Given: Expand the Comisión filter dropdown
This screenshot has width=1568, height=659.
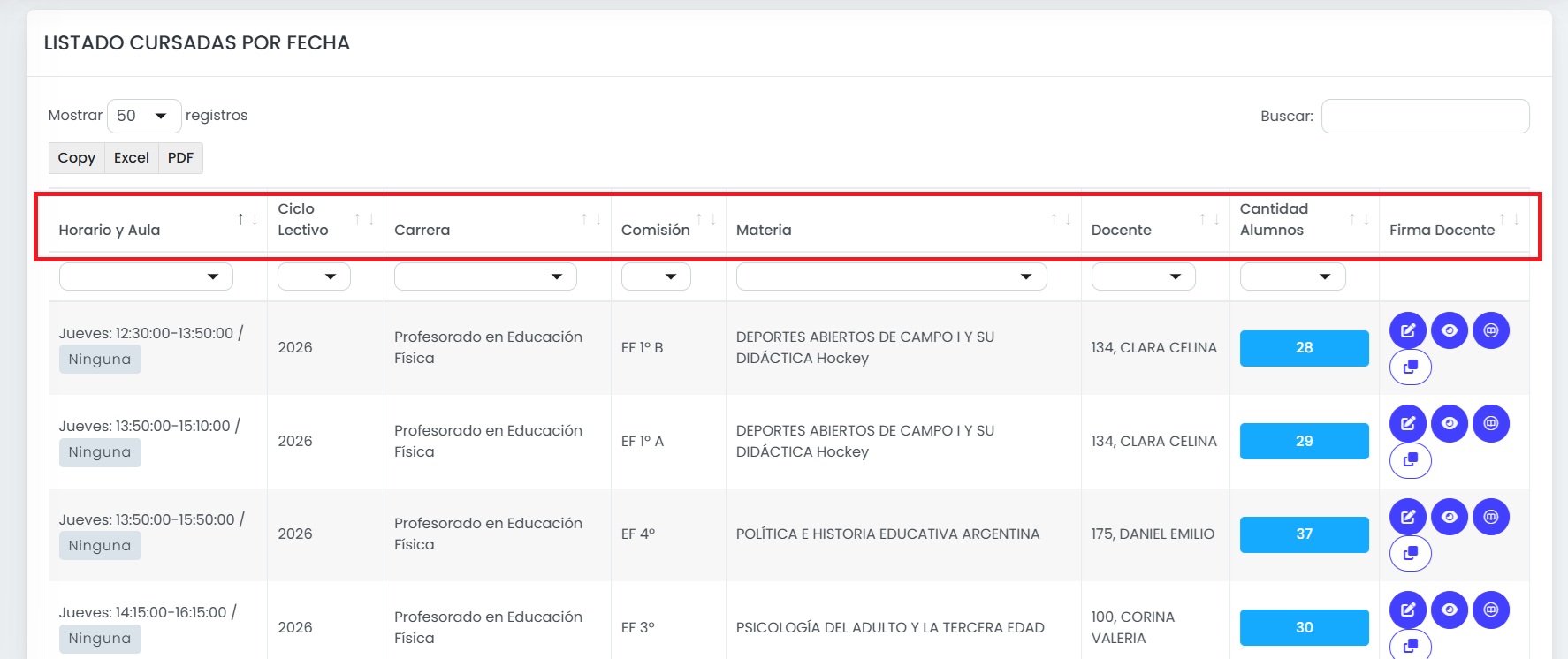Looking at the screenshot, I should click(x=656, y=276).
